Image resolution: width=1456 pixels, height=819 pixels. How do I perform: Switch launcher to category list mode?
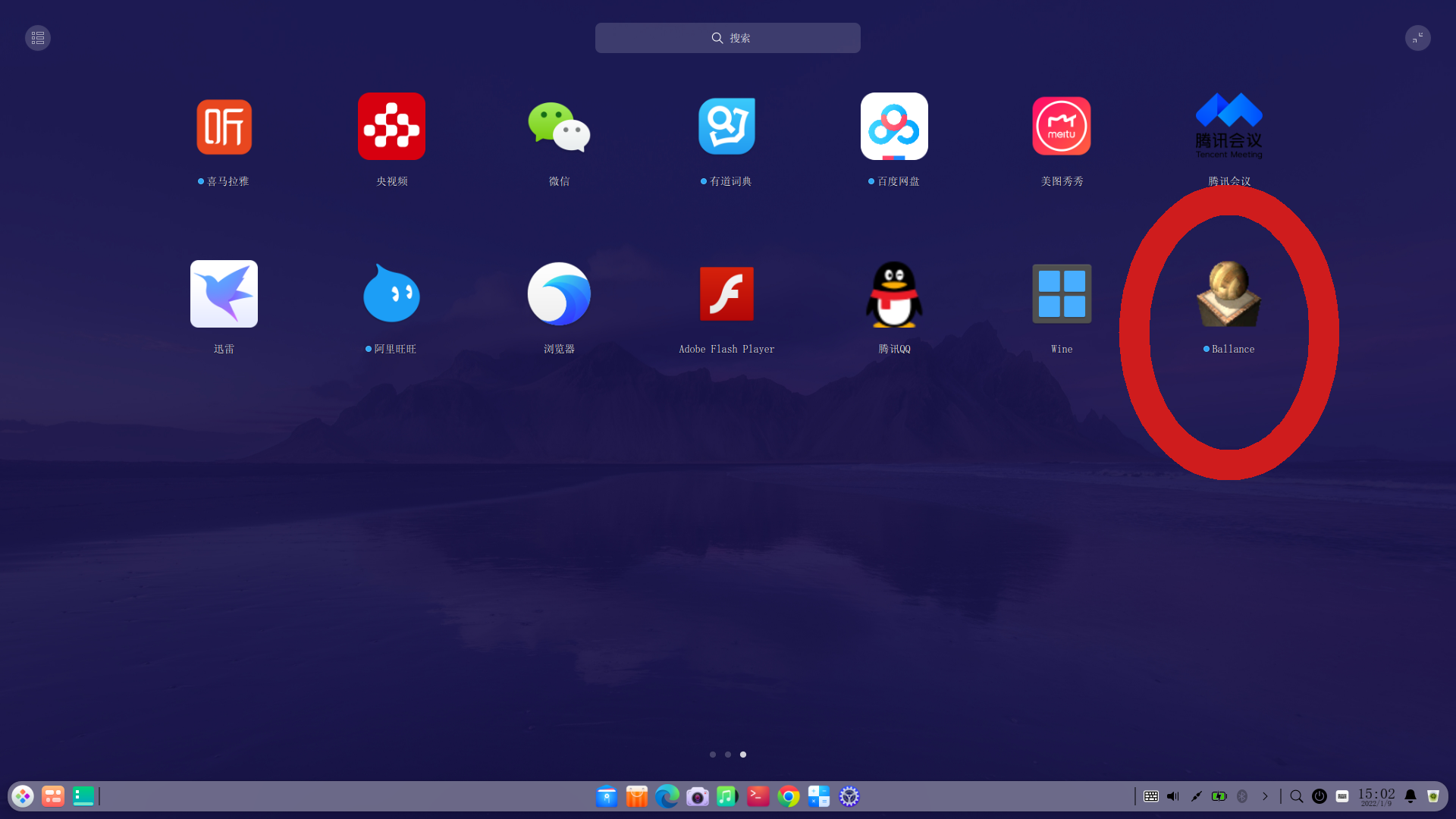tap(38, 38)
